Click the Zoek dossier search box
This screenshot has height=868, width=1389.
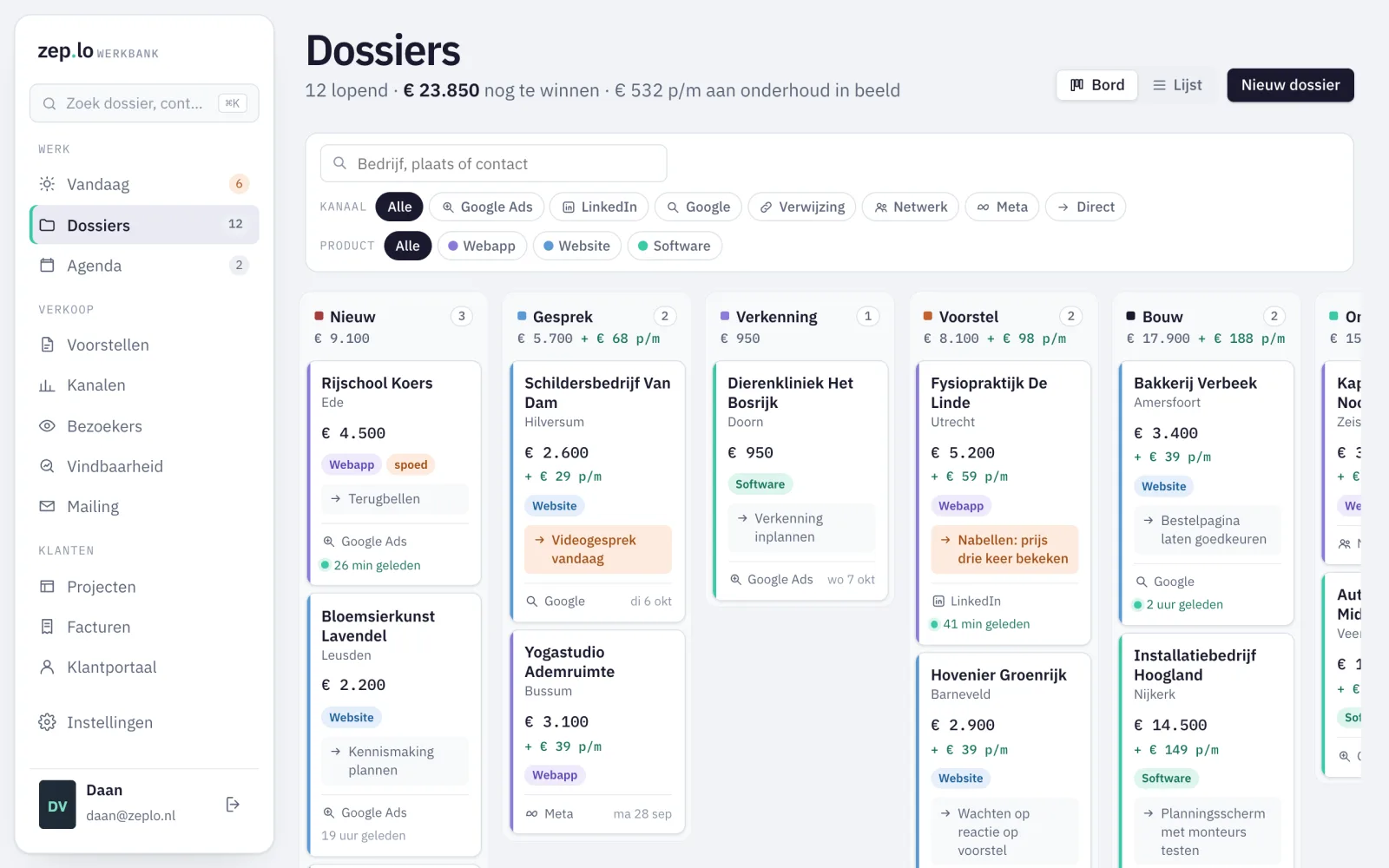point(144,103)
